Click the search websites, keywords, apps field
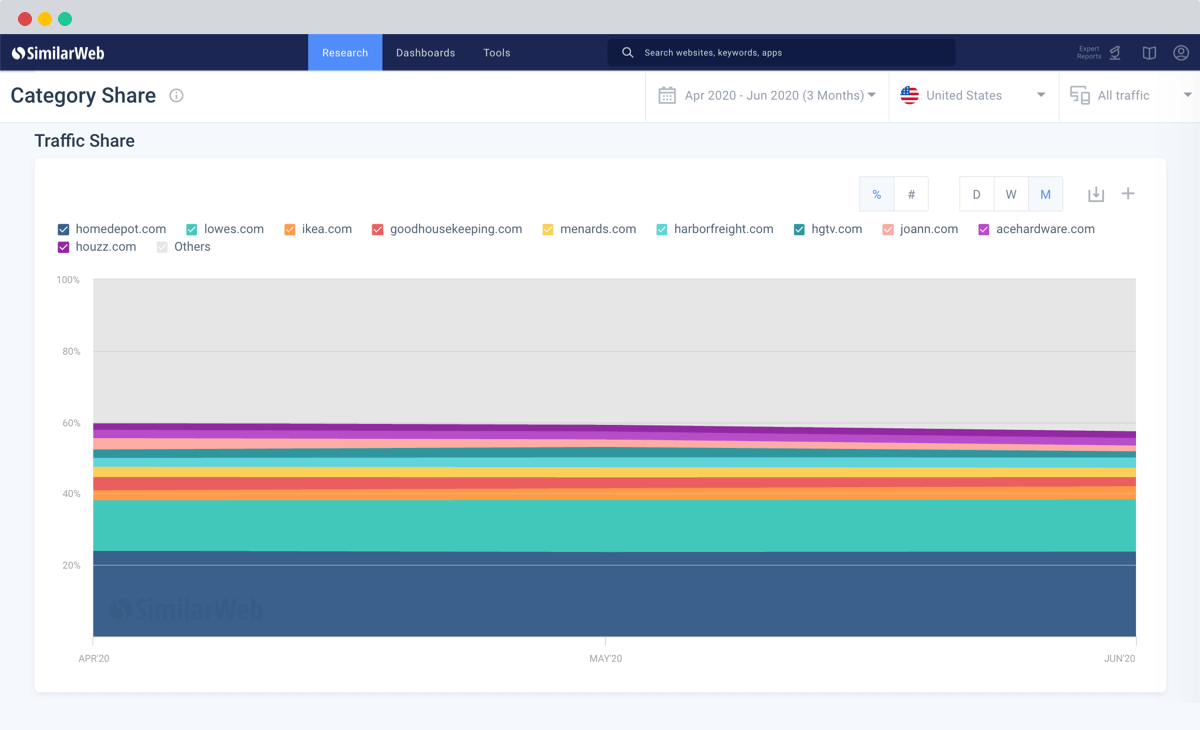Screen dimensions: 1200x730 click(x=781, y=53)
